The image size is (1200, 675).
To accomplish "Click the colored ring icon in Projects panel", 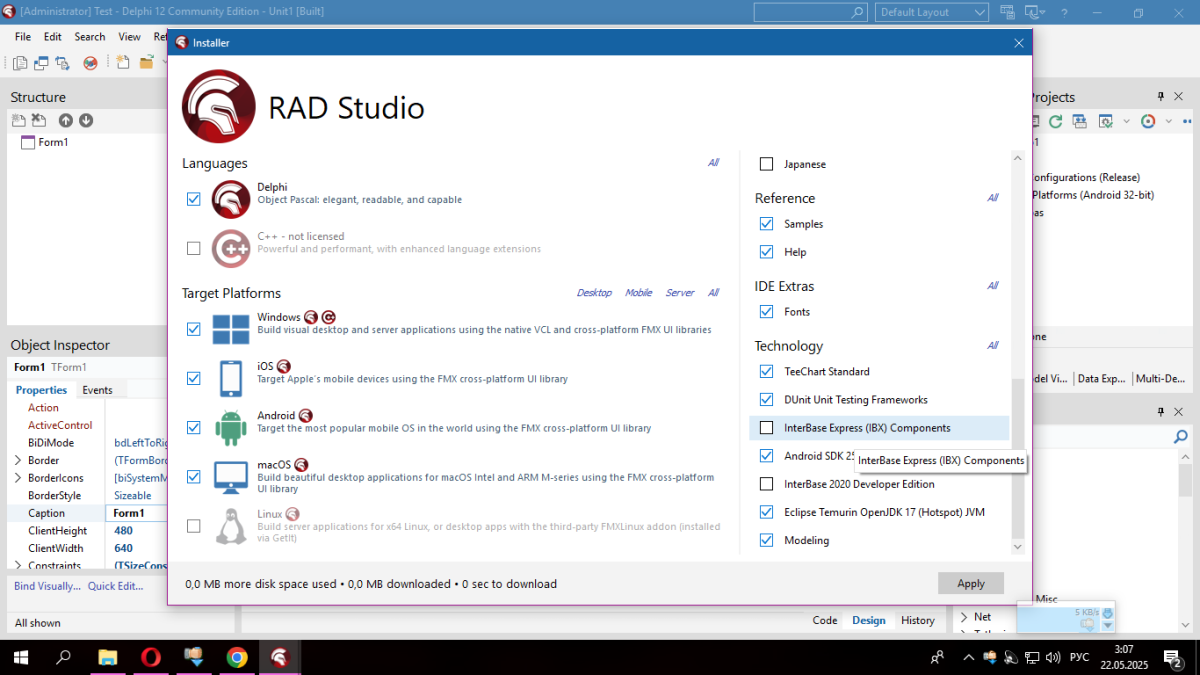I will [1148, 121].
